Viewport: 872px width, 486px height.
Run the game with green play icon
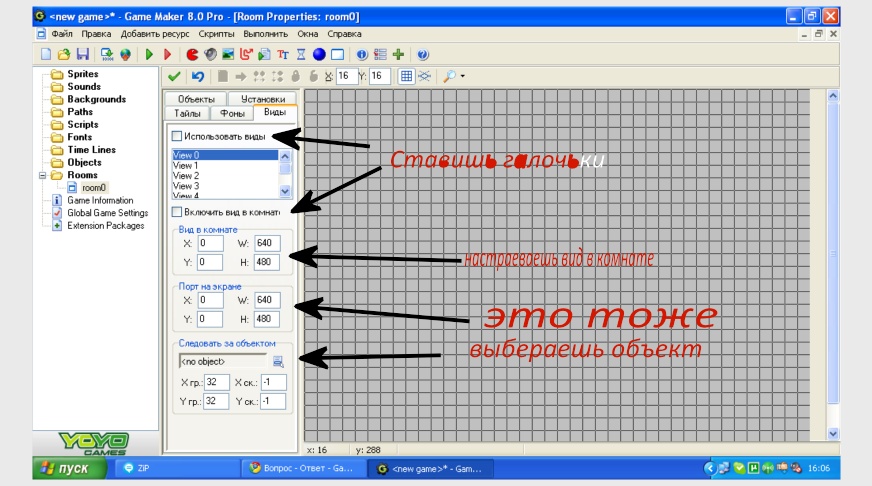point(149,54)
